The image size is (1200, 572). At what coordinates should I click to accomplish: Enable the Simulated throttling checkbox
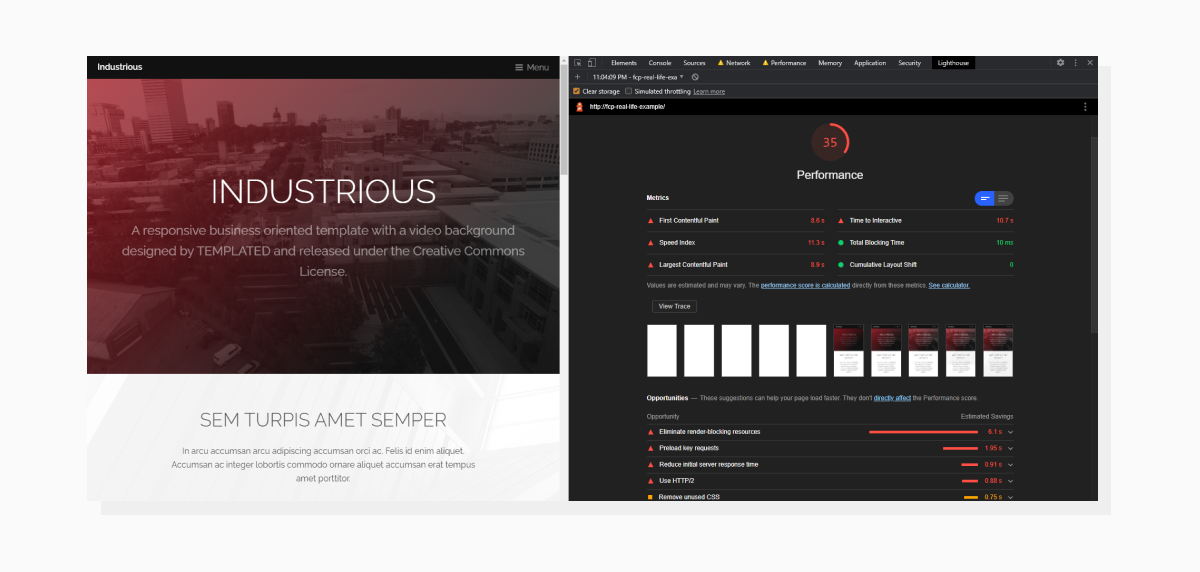[x=628, y=91]
